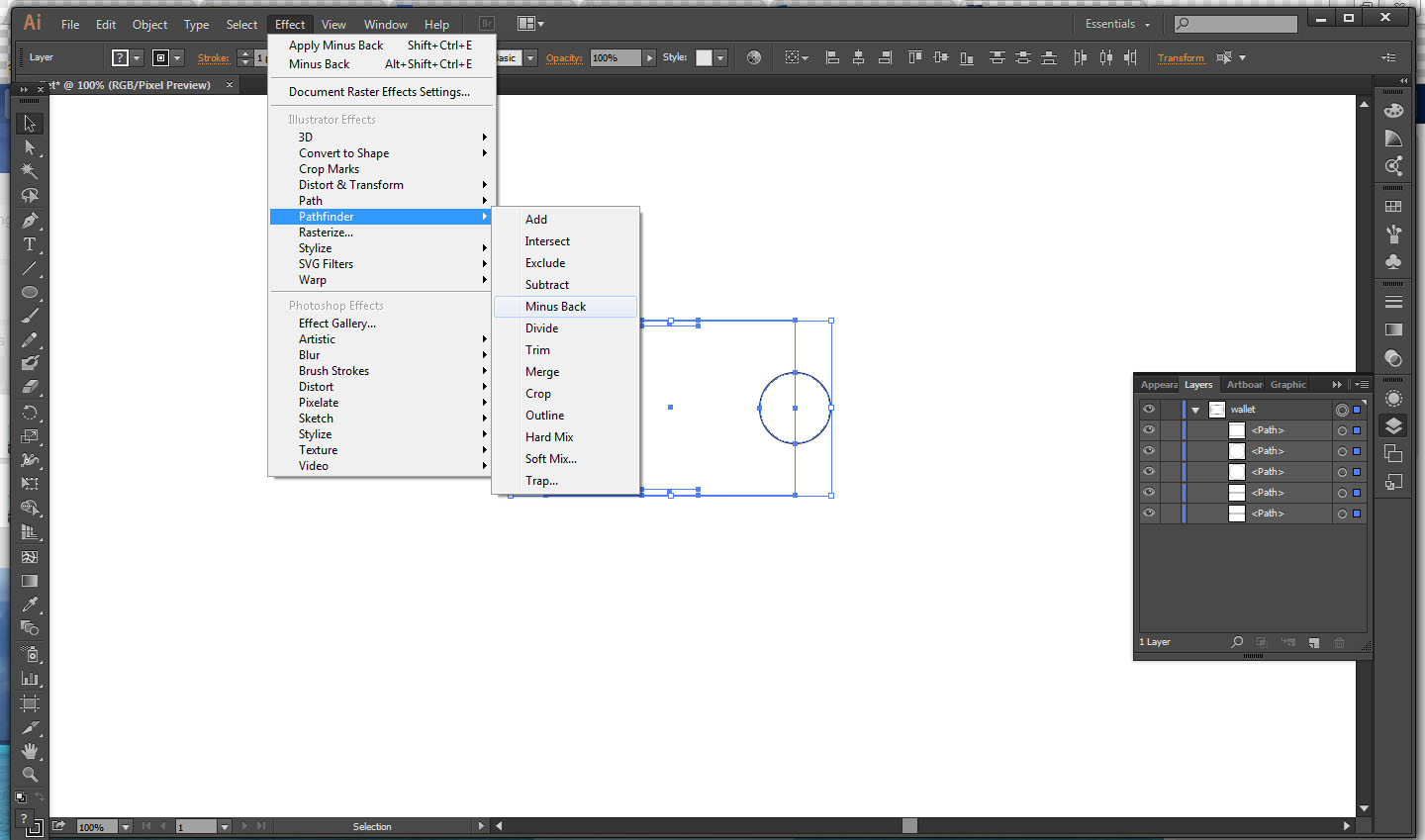Select the Zoom tool
The height and width of the screenshot is (840, 1425).
coord(30,775)
